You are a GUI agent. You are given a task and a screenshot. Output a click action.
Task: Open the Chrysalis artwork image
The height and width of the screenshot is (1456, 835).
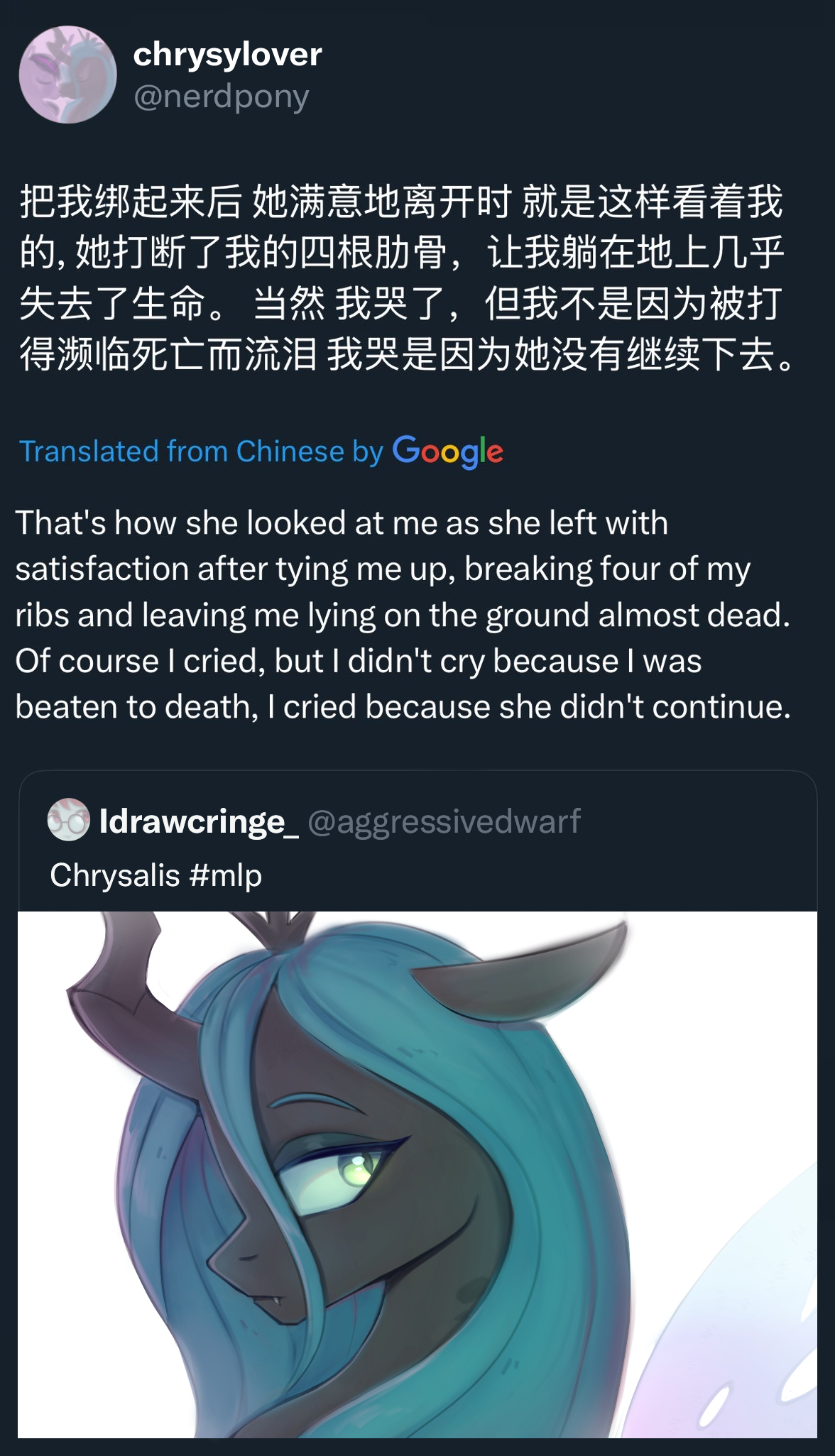click(x=417, y=1175)
